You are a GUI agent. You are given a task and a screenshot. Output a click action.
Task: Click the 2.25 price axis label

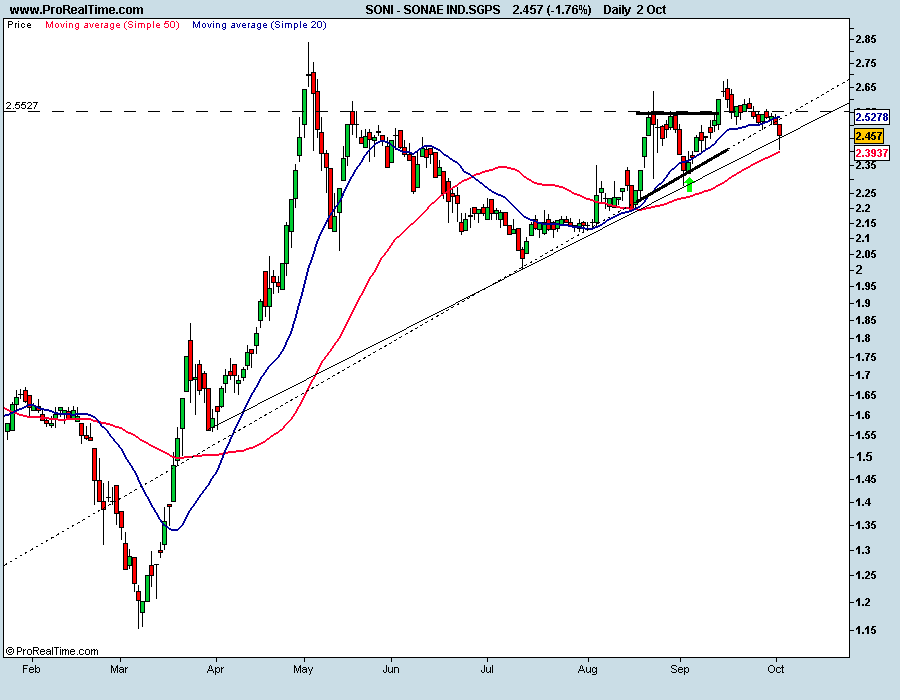866,193
